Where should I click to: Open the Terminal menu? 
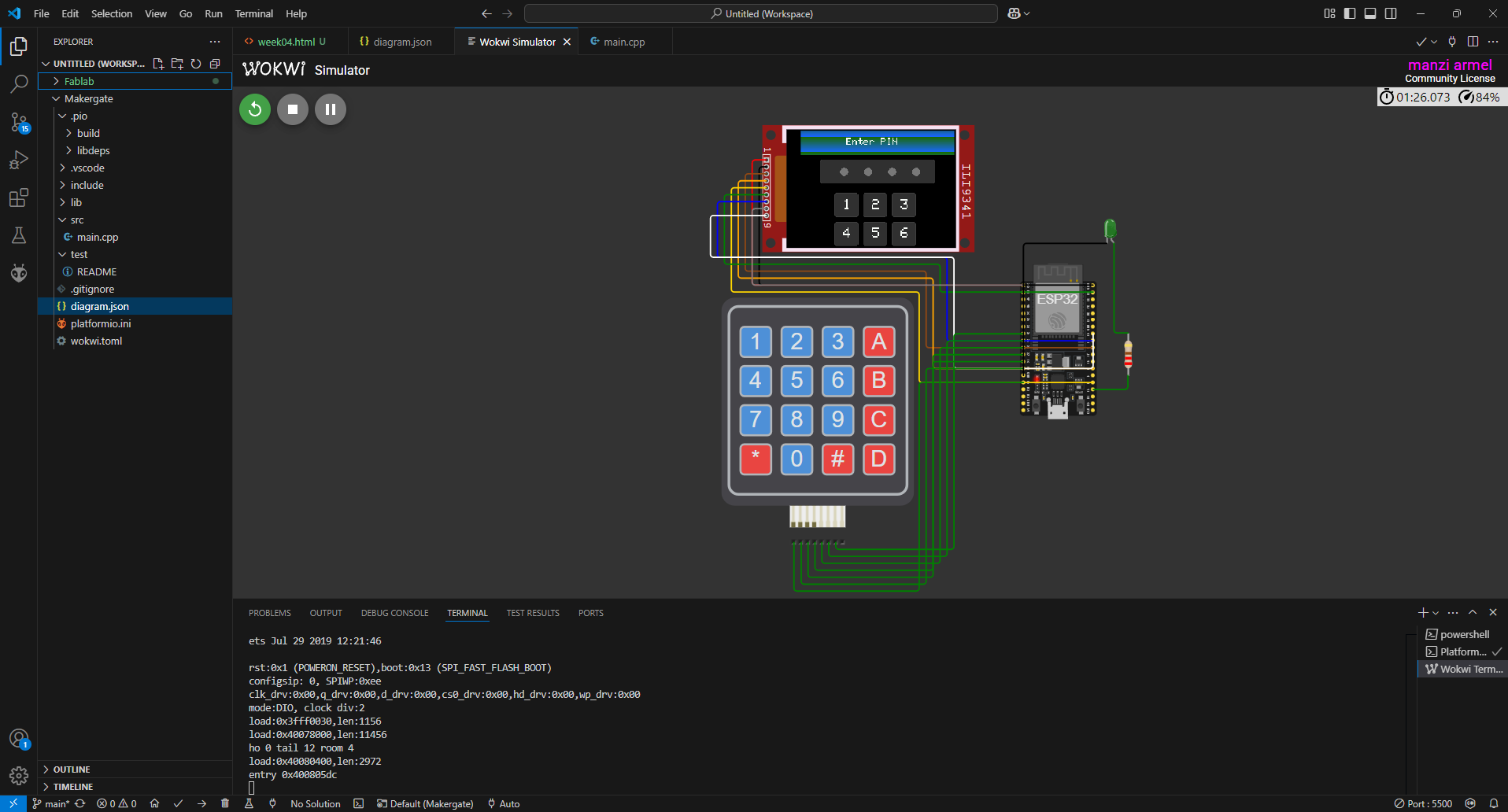coord(254,13)
